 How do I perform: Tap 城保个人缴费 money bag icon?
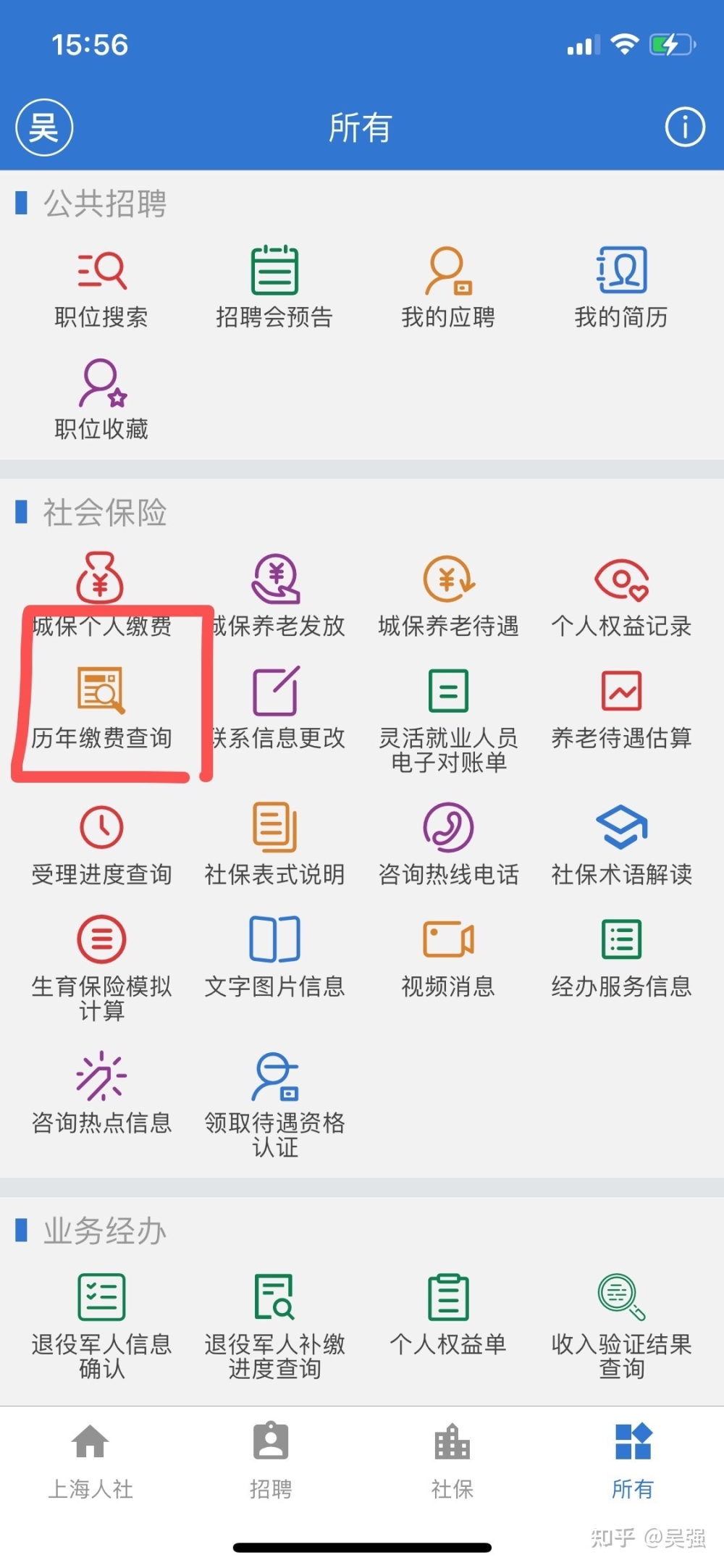tap(101, 578)
